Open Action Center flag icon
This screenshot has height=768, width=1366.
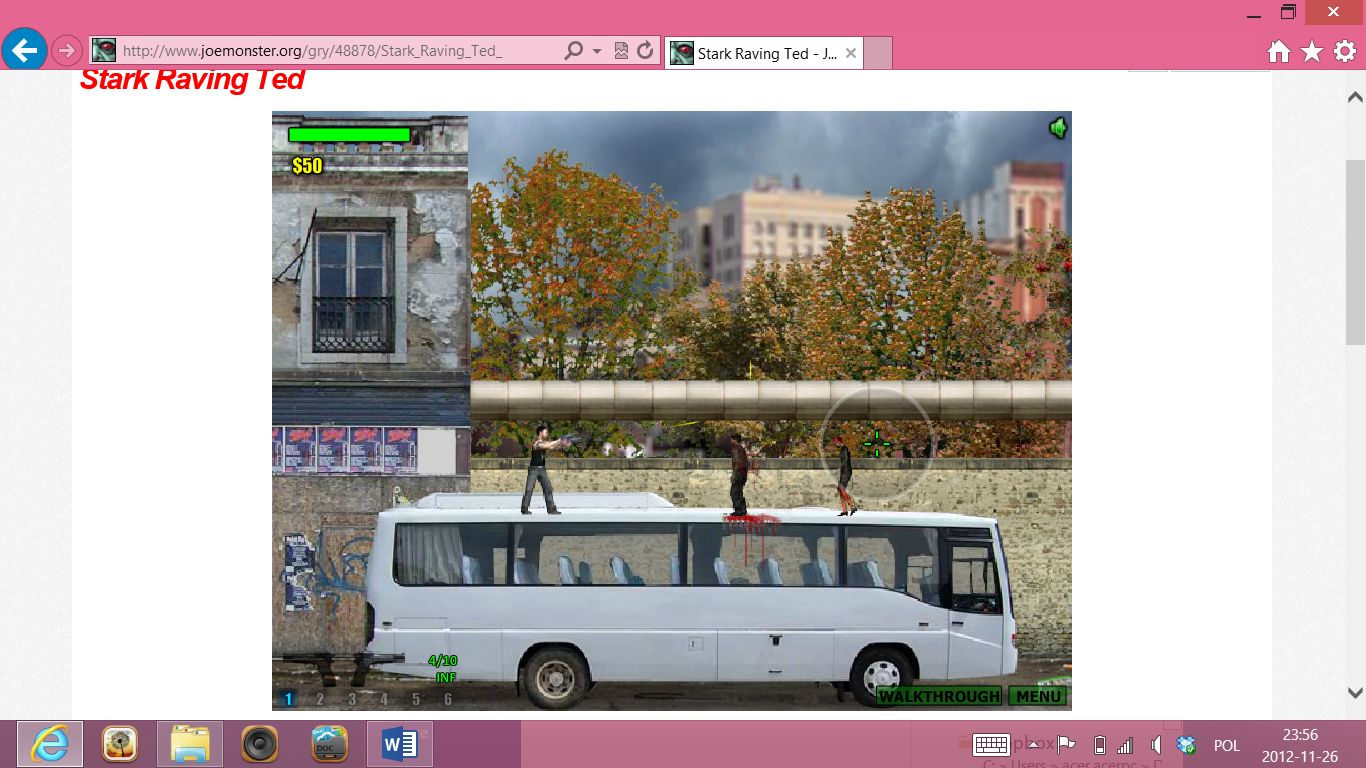pos(1066,745)
